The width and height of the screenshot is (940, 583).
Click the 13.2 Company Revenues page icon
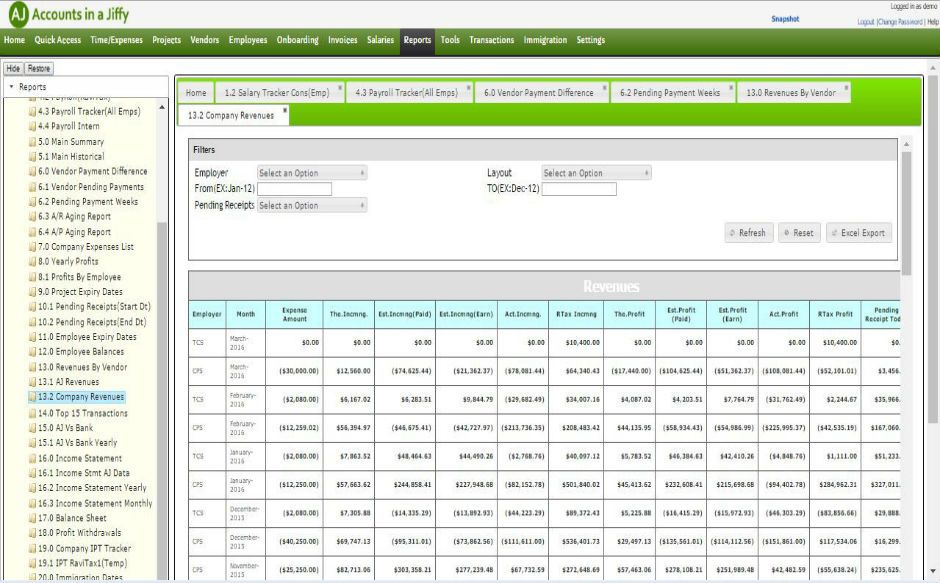(x=32, y=397)
